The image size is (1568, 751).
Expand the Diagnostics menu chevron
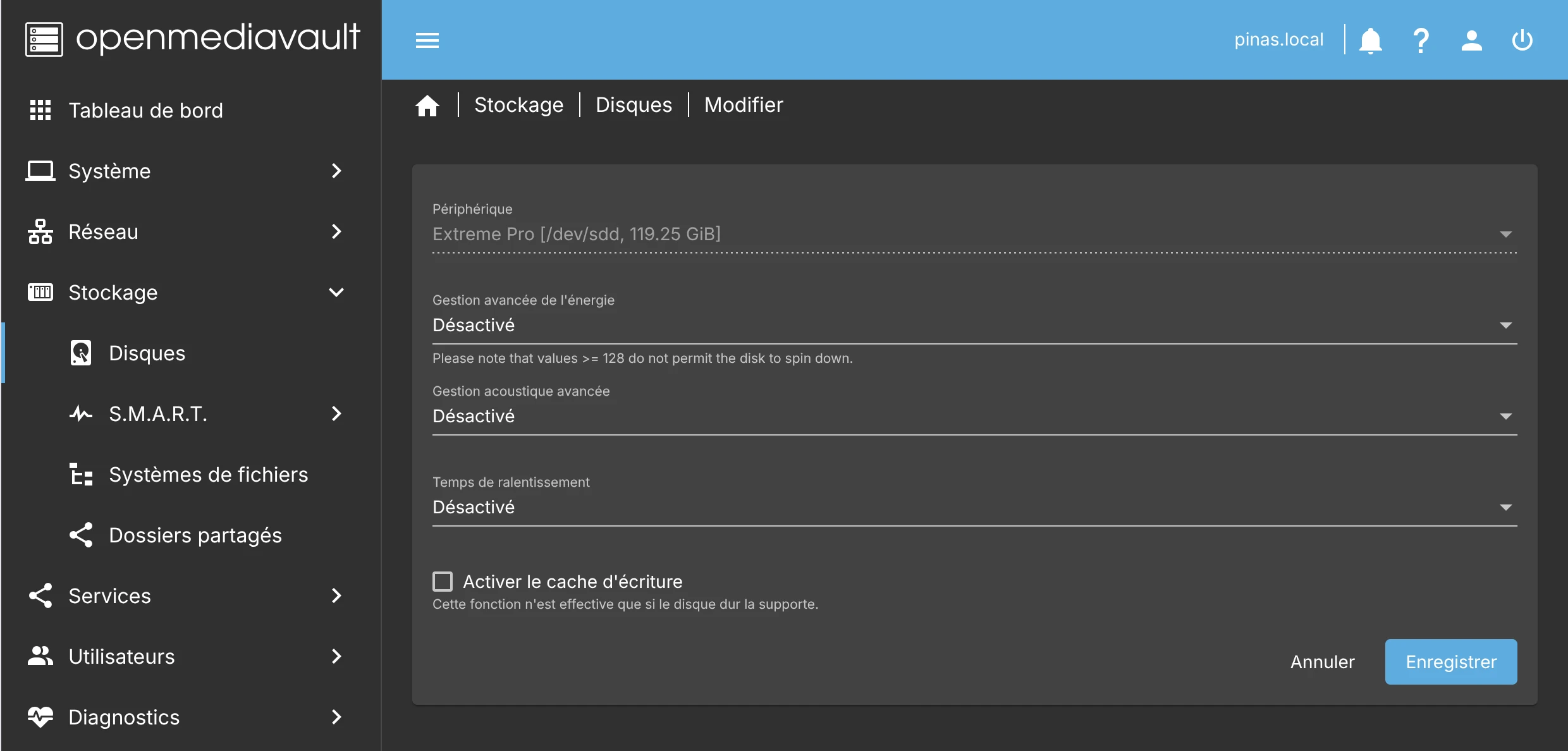336,717
